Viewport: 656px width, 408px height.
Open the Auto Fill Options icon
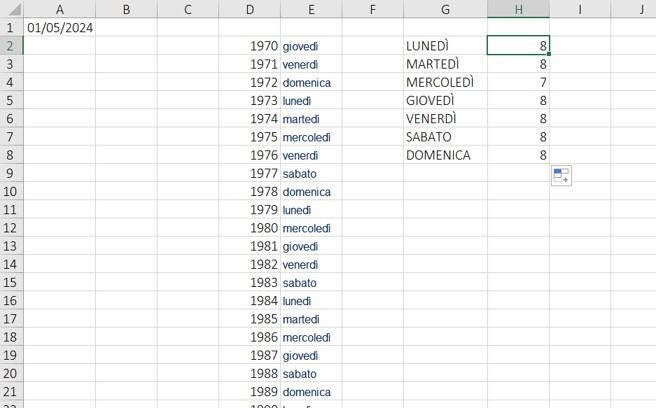(x=561, y=175)
